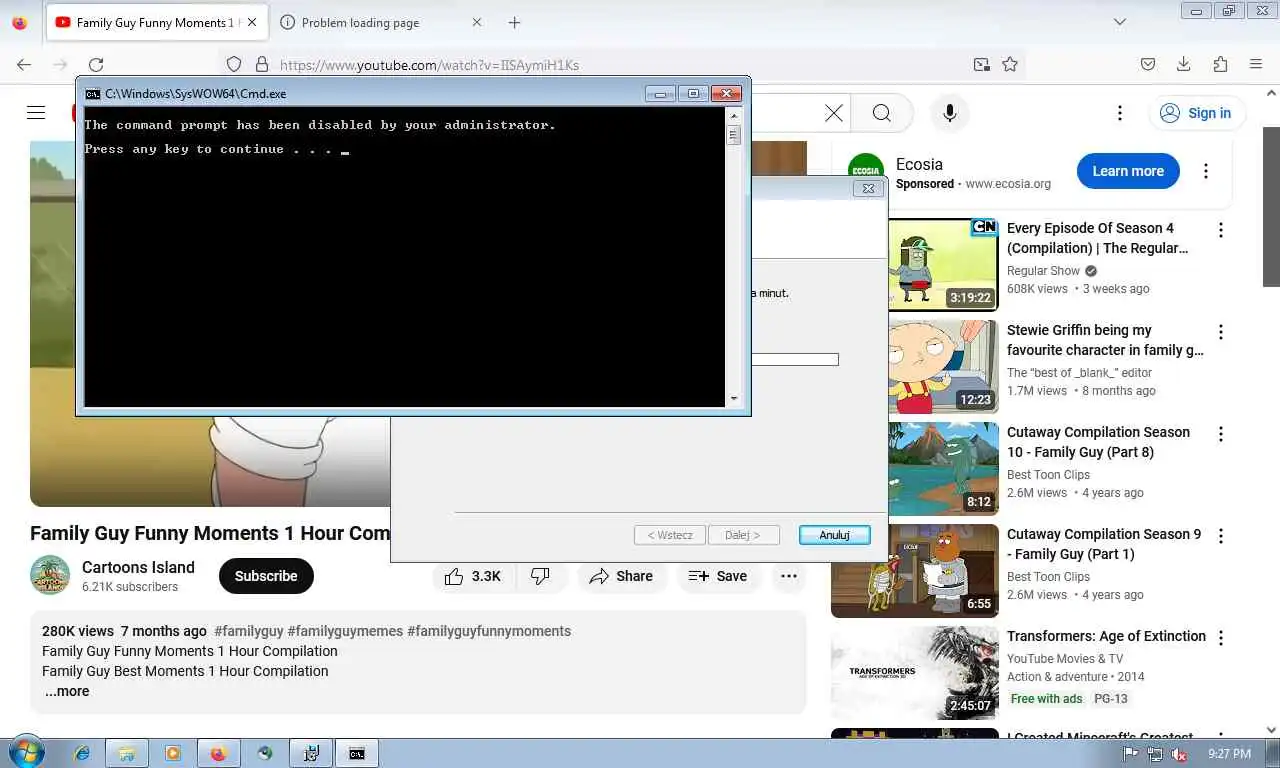Screen dimensions: 1280x768
Task: Open a new Firefox tab
Action: (x=514, y=22)
